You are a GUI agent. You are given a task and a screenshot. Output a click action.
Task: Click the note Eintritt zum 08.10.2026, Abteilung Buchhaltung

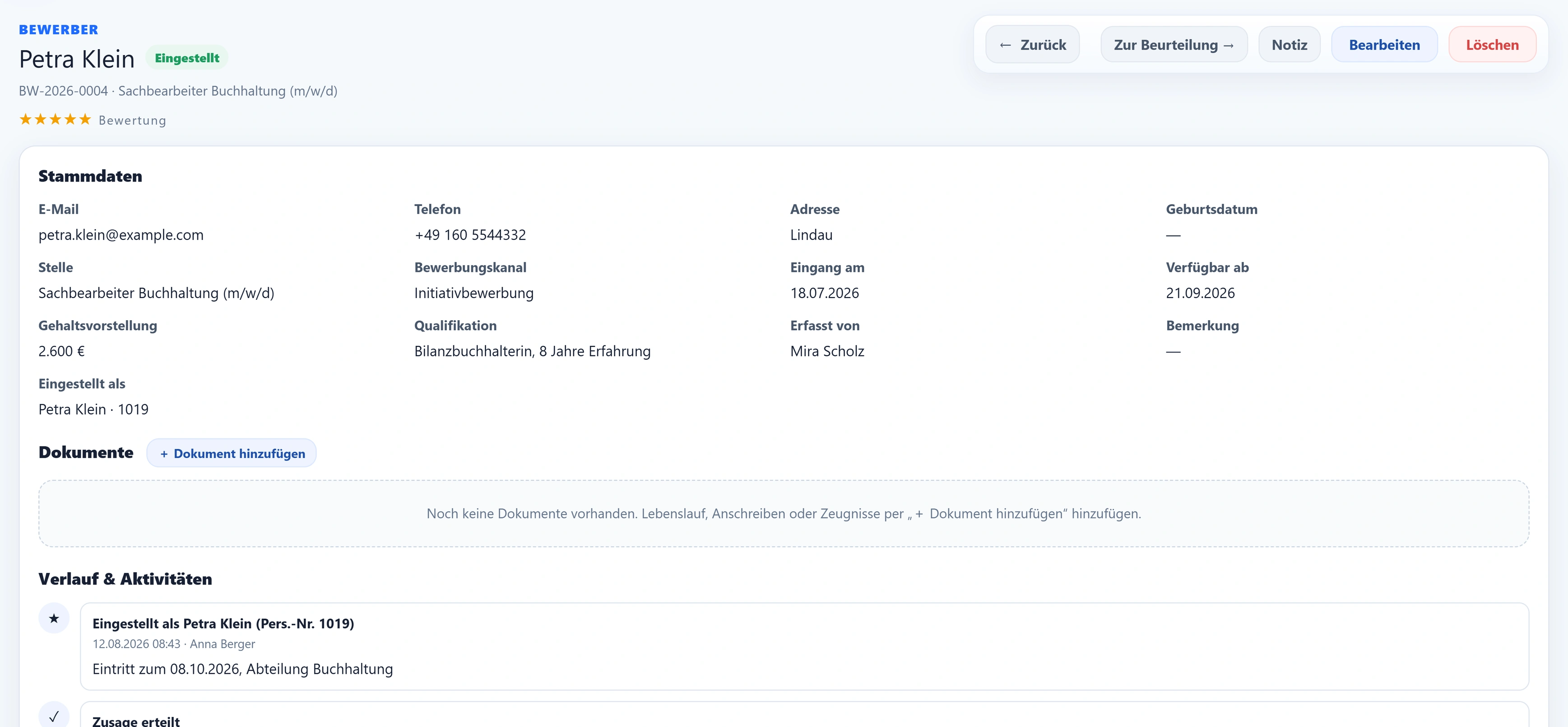click(x=243, y=669)
